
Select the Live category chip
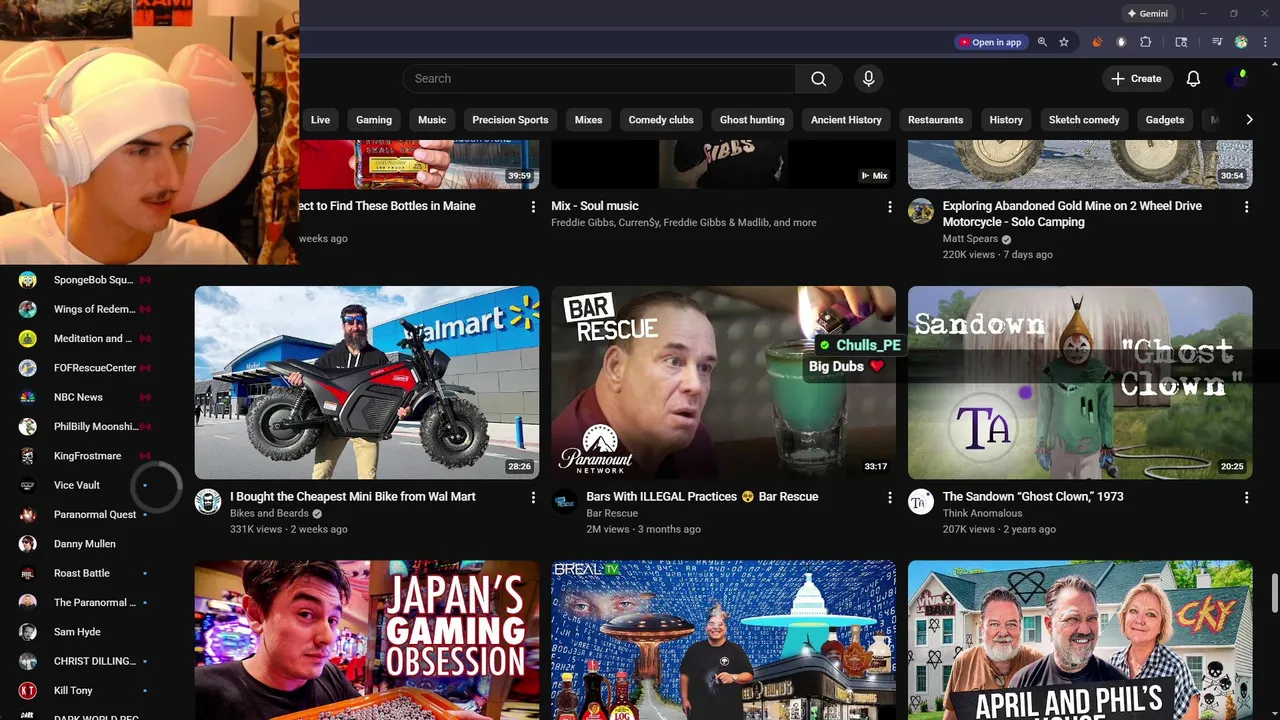click(x=320, y=120)
